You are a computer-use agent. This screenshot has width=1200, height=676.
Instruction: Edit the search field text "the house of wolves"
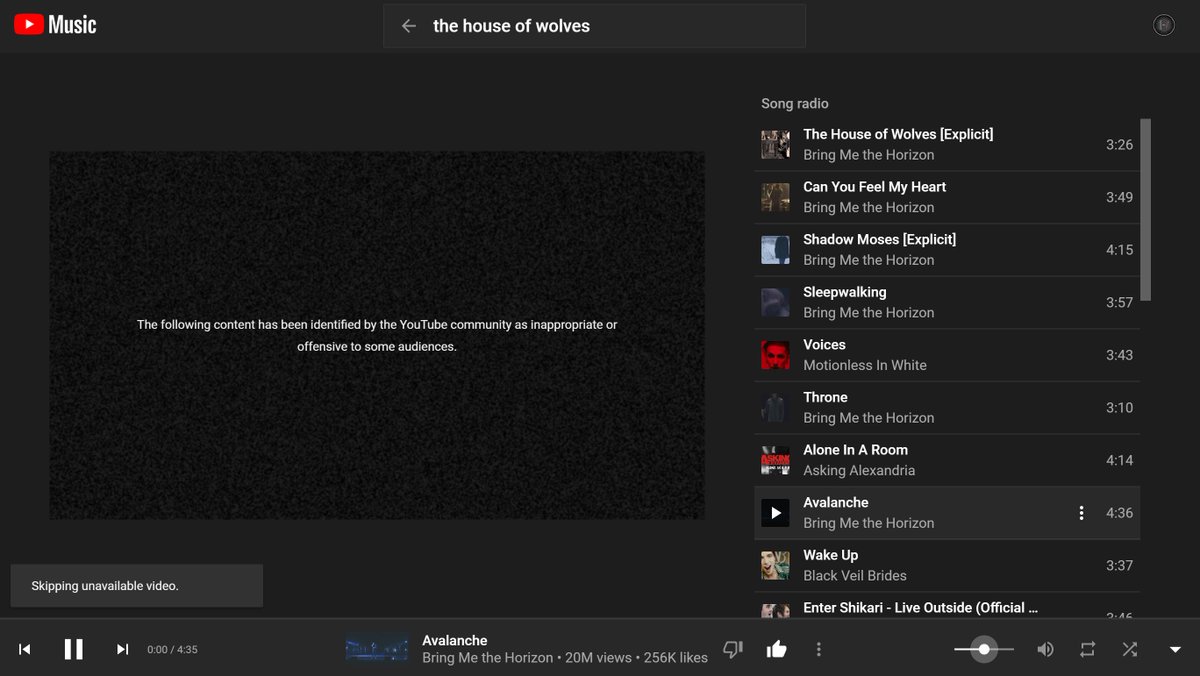(x=511, y=26)
